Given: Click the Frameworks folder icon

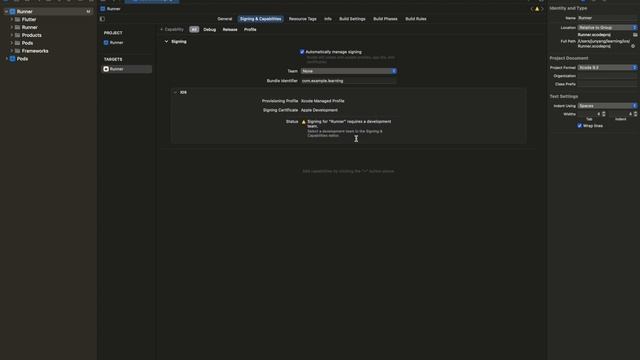Looking at the screenshot, I should click(x=18, y=51).
